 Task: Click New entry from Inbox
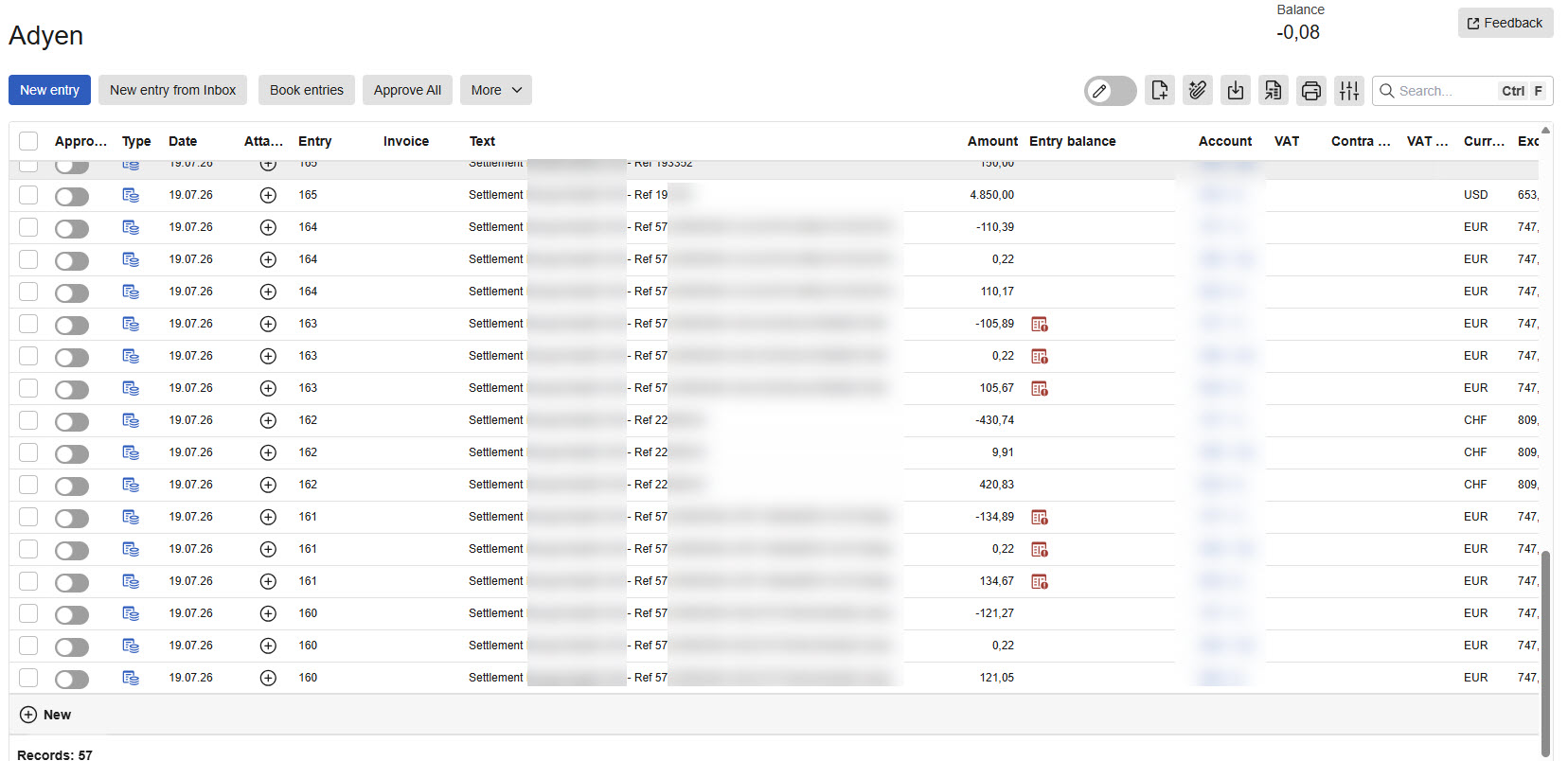click(173, 90)
